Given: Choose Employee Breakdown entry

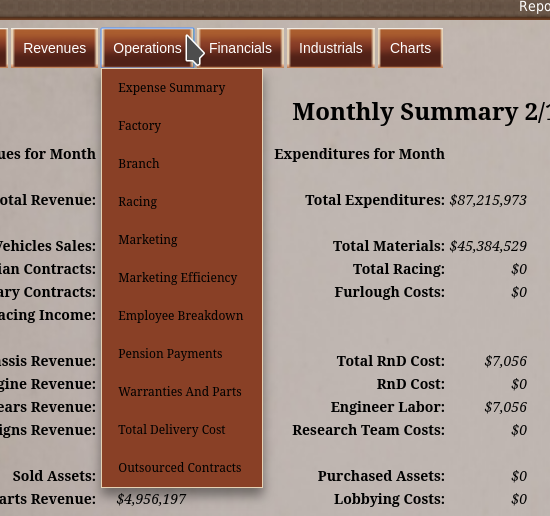Looking at the screenshot, I should [x=182, y=315].
